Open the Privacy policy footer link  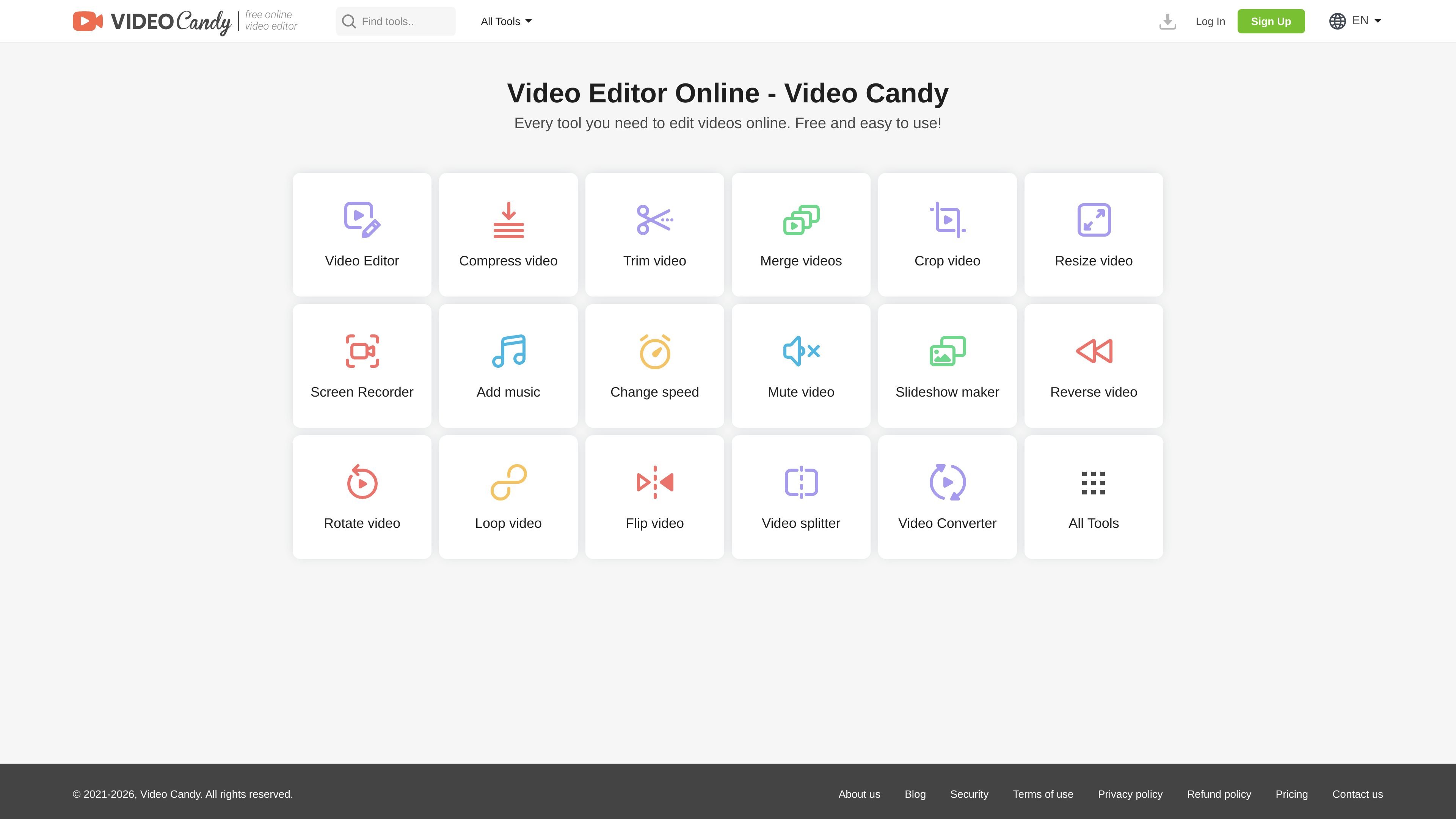pos(1130,794)
